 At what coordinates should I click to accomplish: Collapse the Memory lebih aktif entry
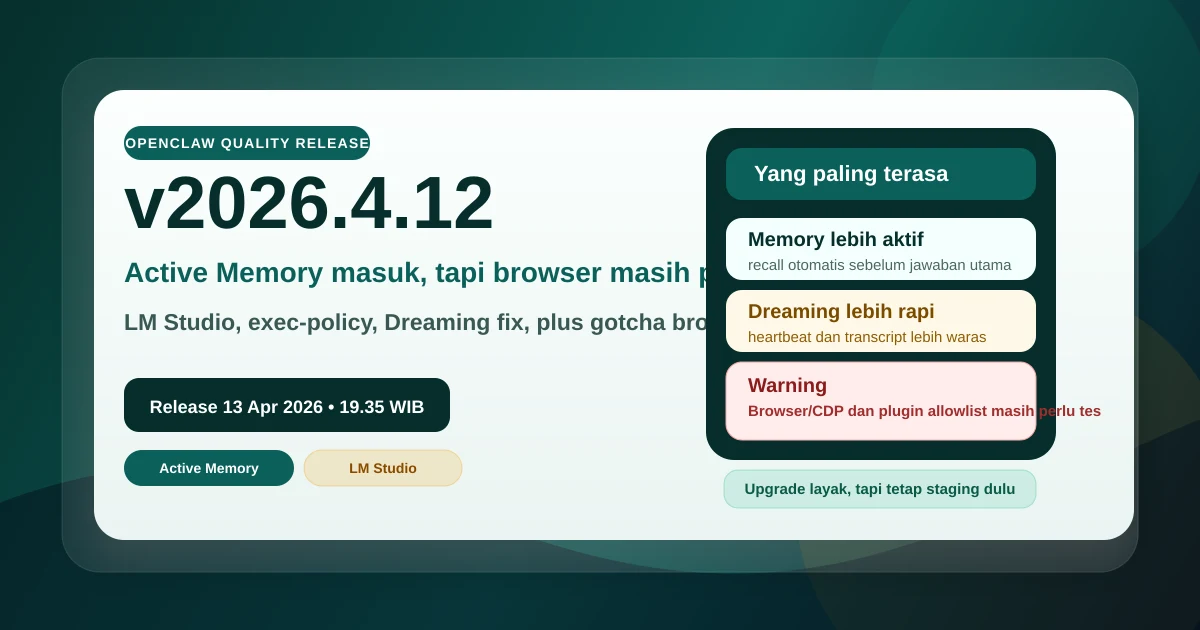(x=880, y=249)
